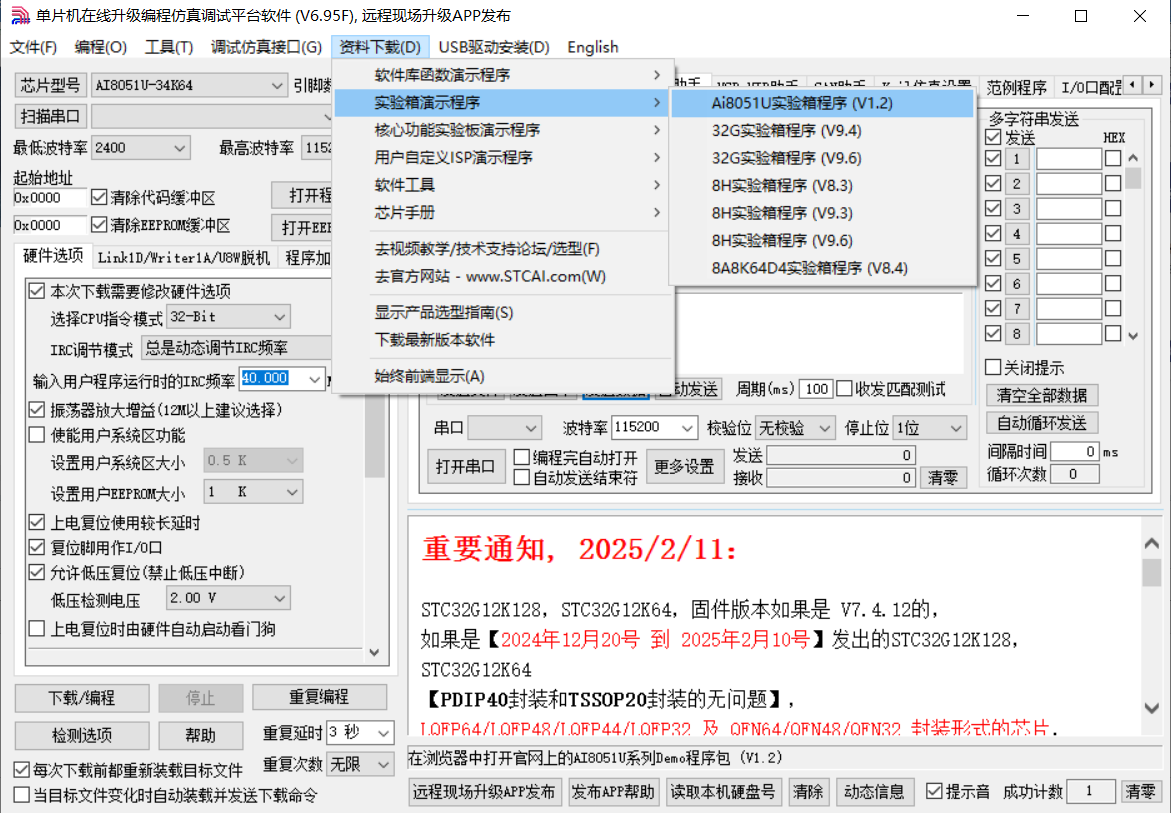1171x813 pixels.
Task: Select Ai8051U实验箱程序 (V1.2)
Action: click(822, 103)
